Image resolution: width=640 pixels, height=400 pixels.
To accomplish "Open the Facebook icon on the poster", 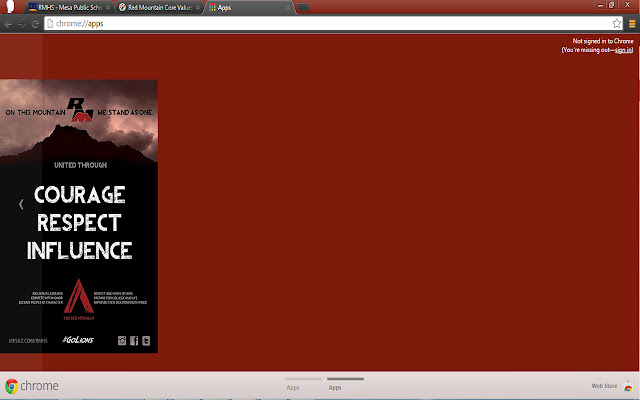I will [134, 340].
